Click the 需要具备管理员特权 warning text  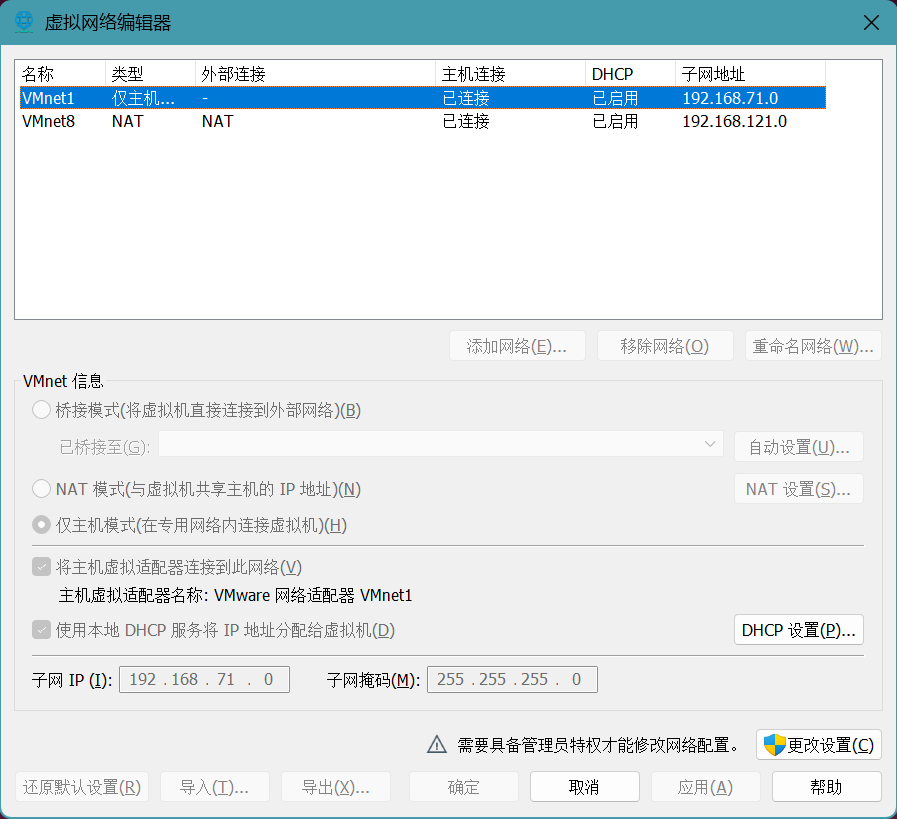(598, 745)
